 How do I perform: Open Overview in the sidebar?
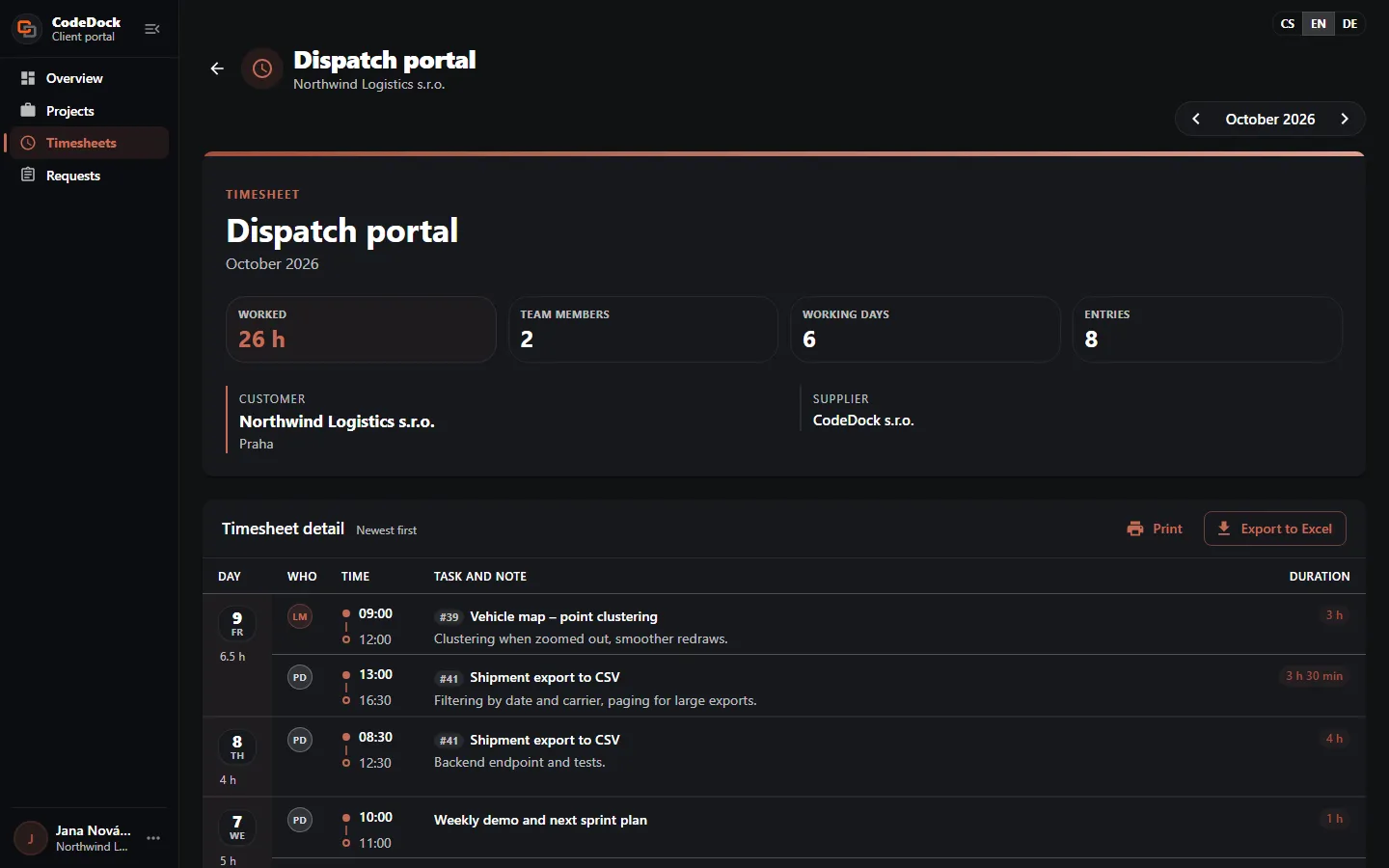(87, 78)
